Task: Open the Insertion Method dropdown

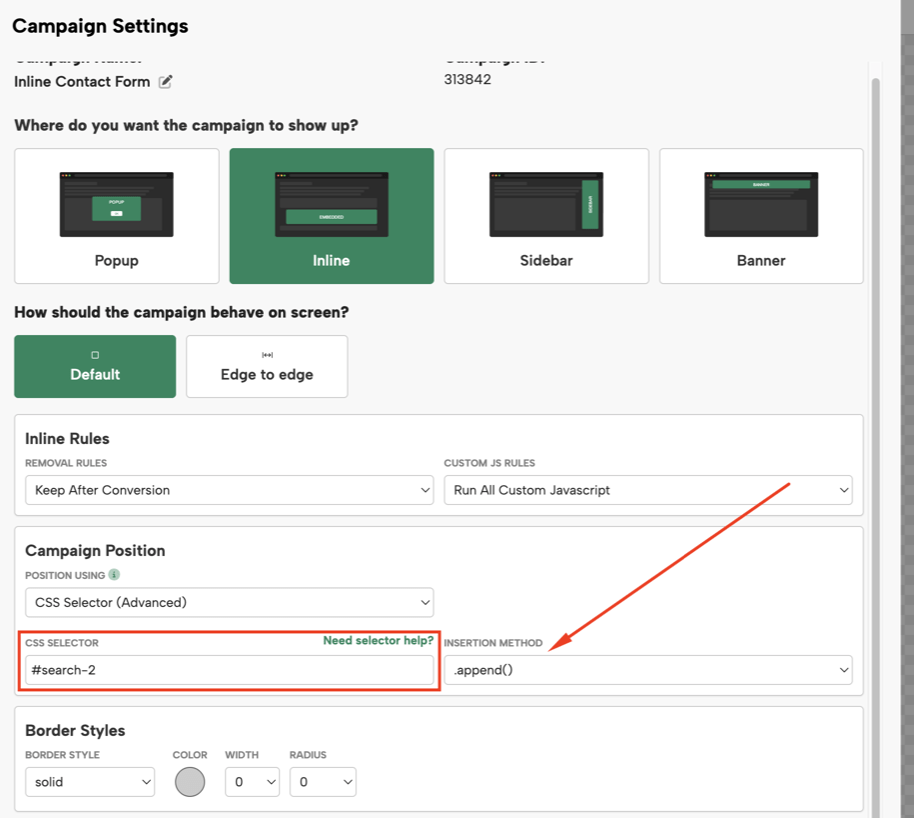Action: [x=648, y=670]
